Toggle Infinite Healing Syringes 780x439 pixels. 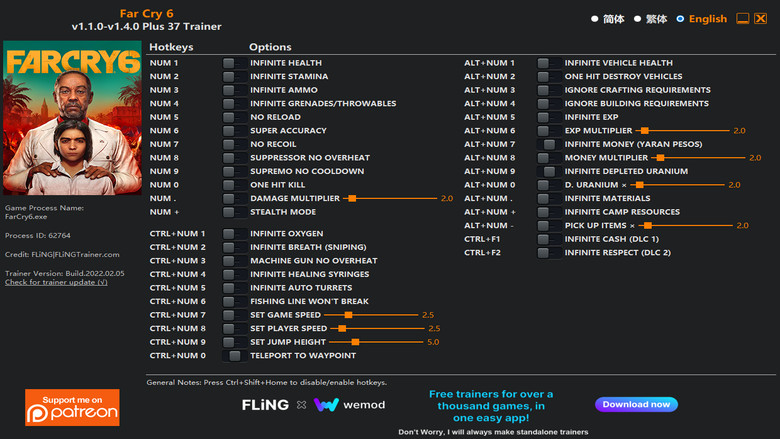pyautogui.click(x=234, y=274)
